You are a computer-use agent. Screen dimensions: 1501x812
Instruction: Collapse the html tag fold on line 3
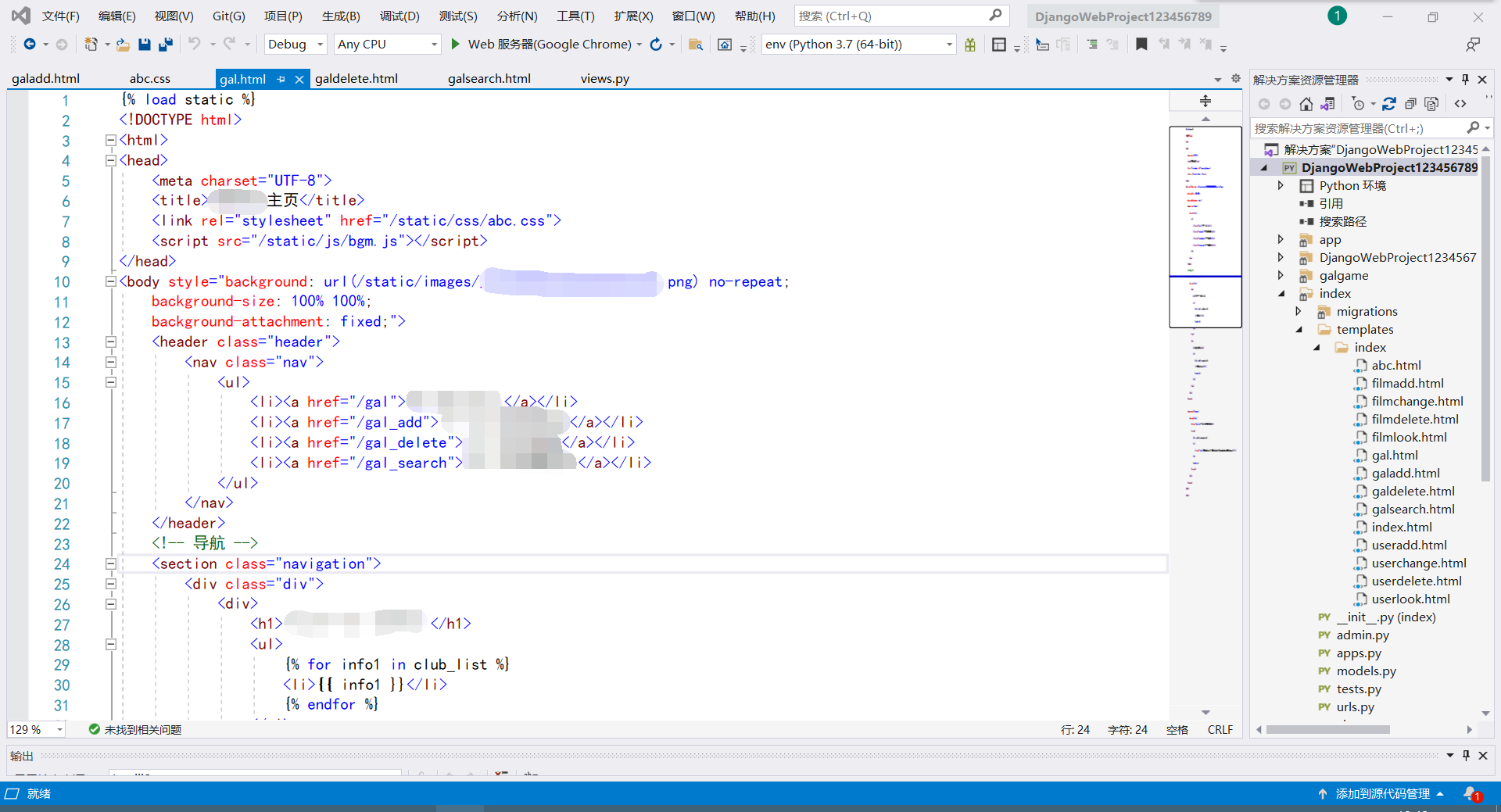pyautogui.click(x=110, y=140)
